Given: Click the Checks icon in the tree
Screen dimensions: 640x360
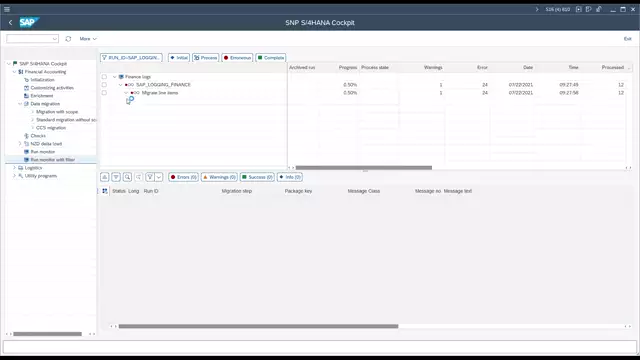Looking at the screenshot, I should tap(27, 136).
